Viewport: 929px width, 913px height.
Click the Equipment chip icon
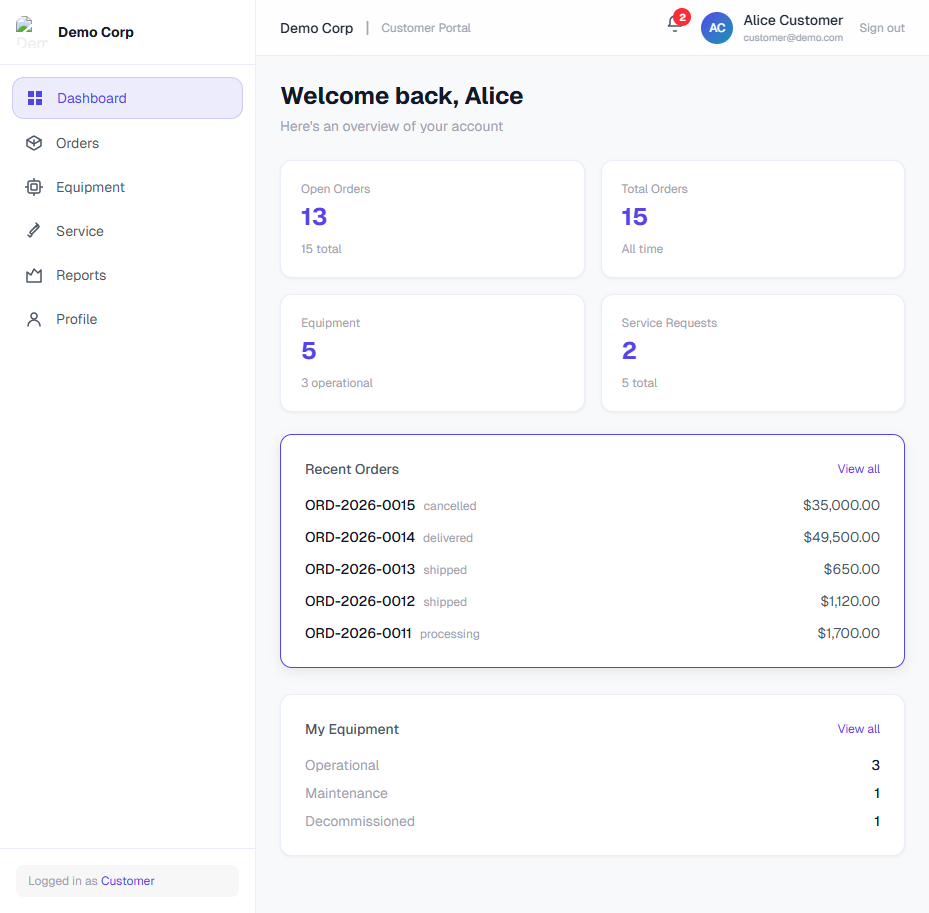click(34, 187)
